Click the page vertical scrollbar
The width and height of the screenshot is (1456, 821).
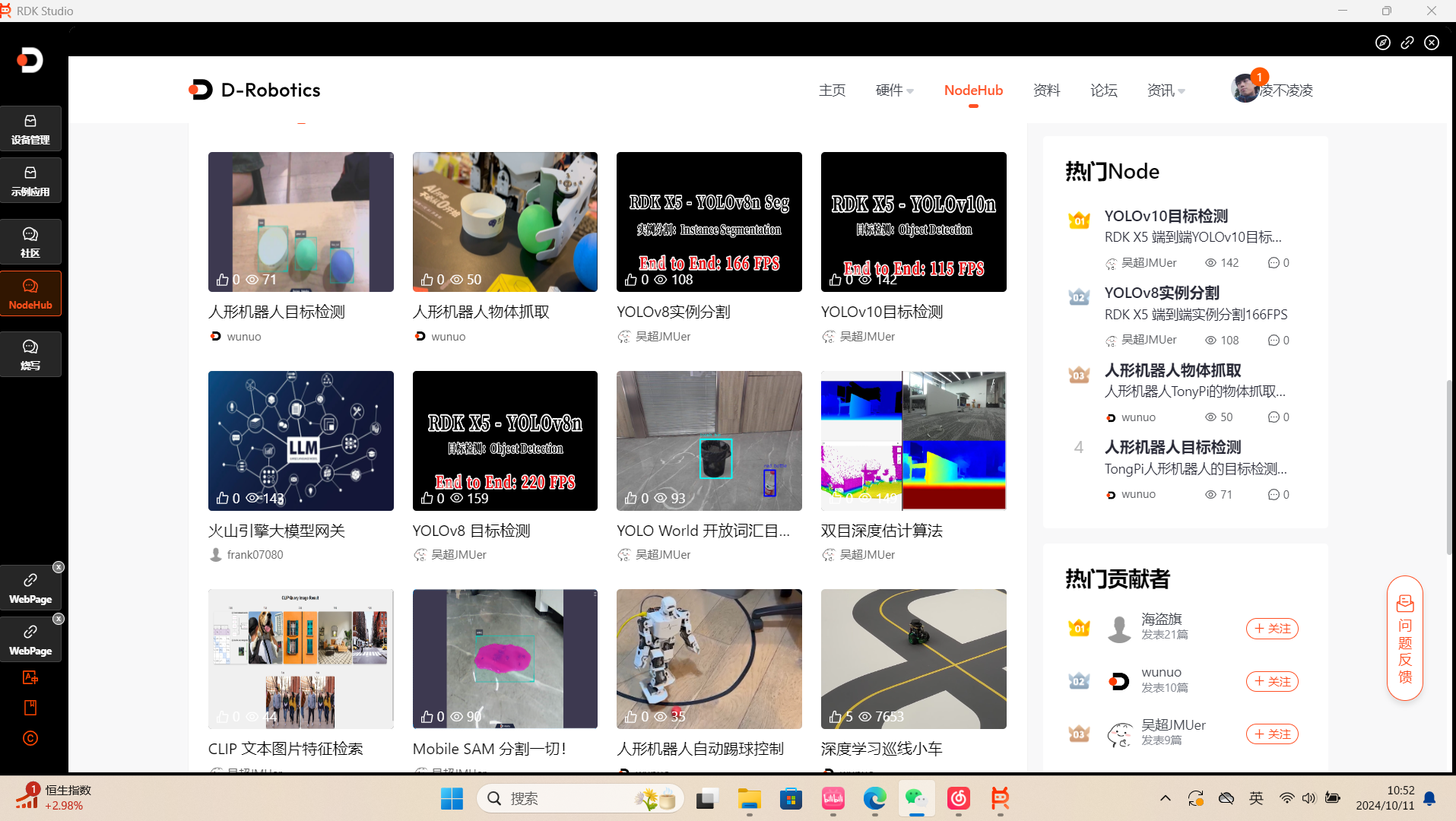1451,468
